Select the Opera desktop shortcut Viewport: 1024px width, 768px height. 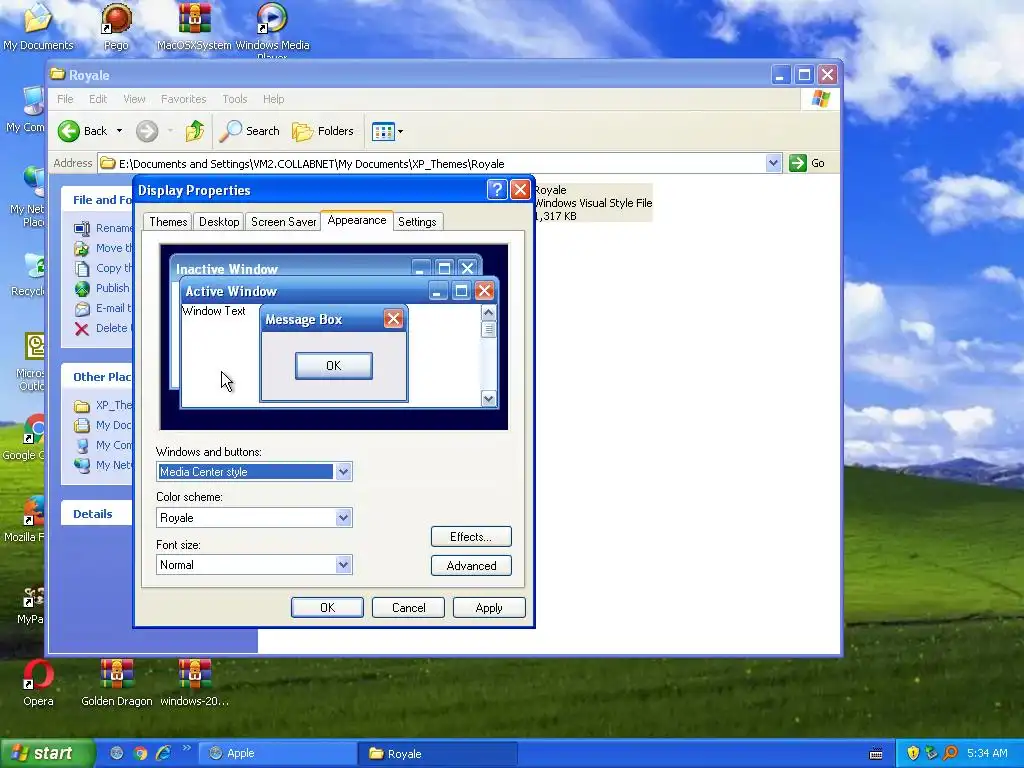[38, 683]
